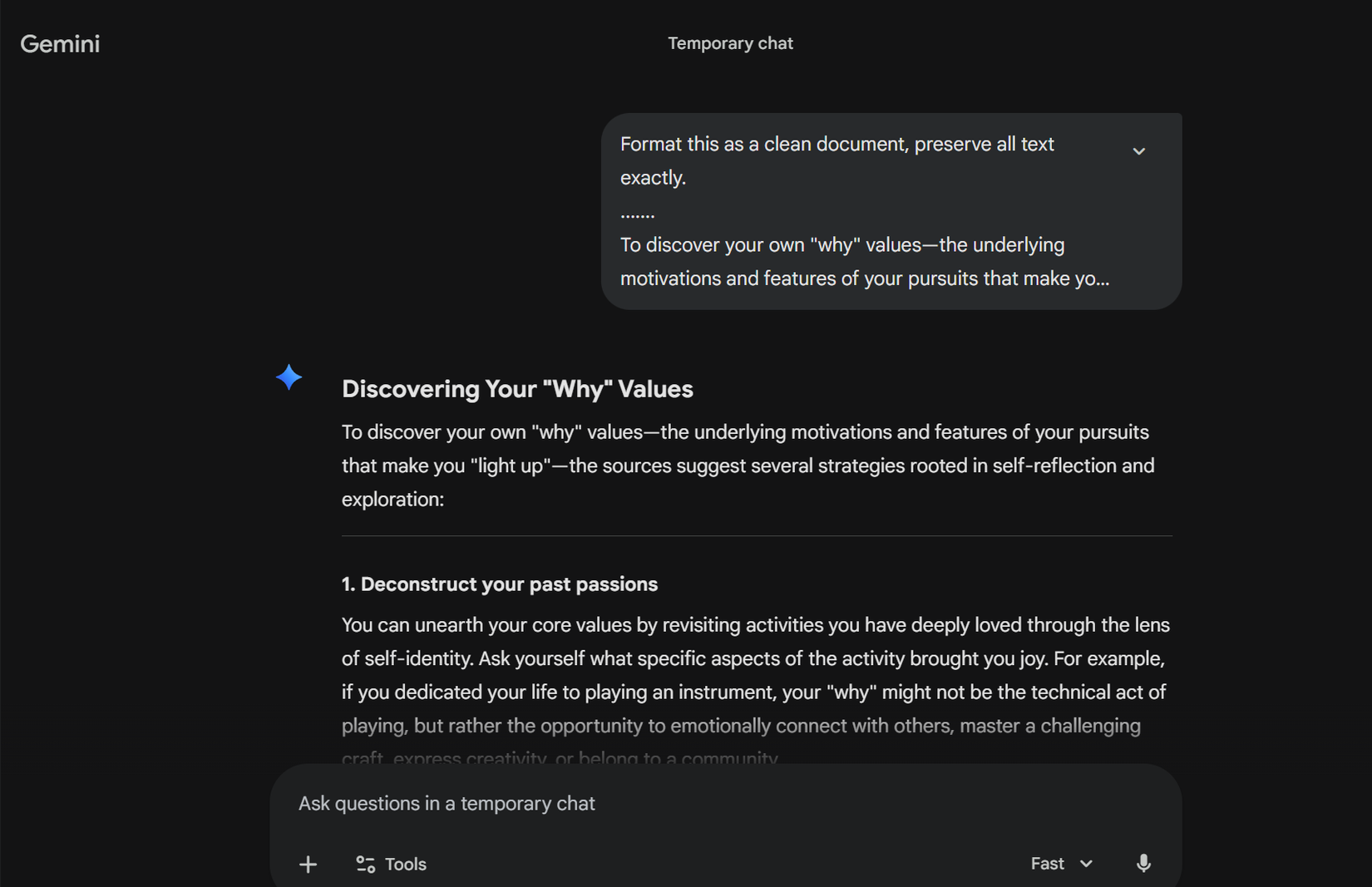Open Gemini home via the wordmark
Screen dimensions: 1372x887
[59, 43]
